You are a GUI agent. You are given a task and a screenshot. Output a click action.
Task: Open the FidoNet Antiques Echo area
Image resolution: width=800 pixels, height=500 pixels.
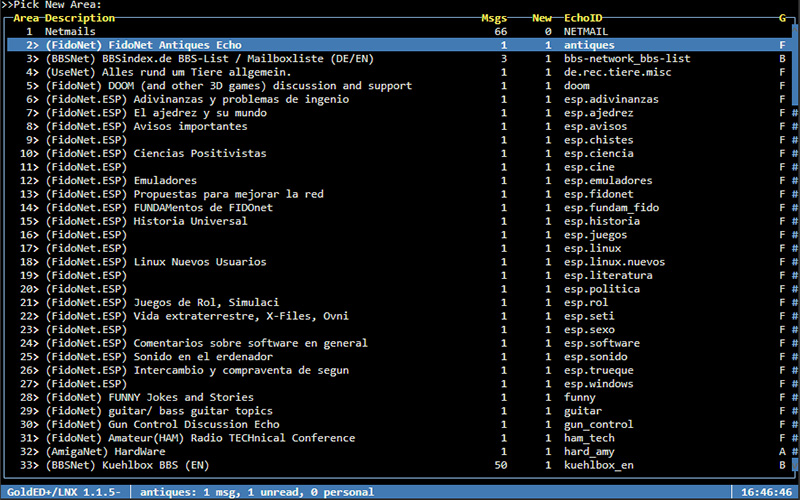coord(399,45)
